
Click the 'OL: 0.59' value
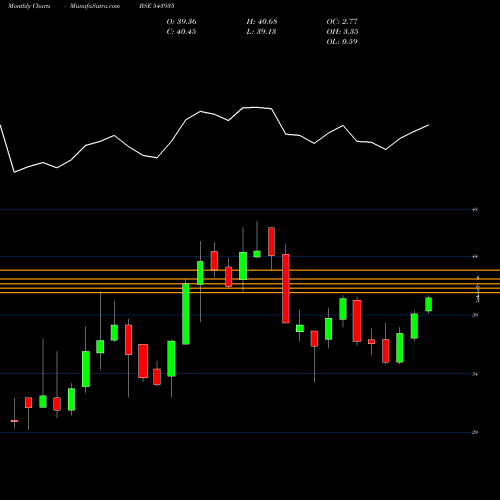[342, 42]
